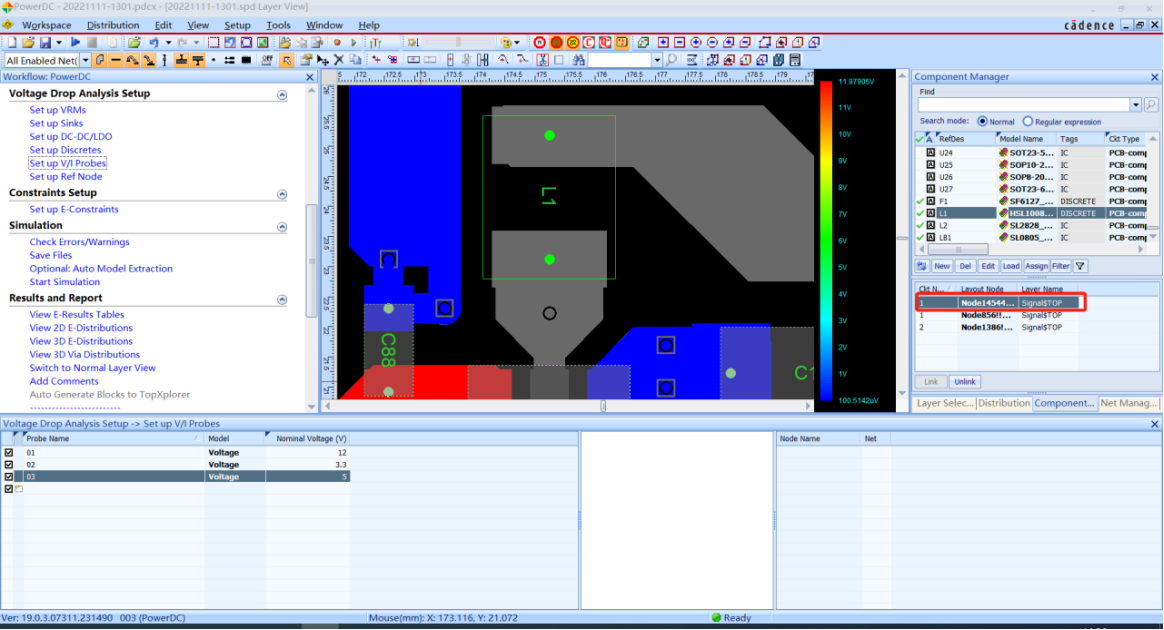The image size is (1164, 630).
Task: Open the toolbar search box dropdown arrow
Action: [x=657, y=60]
